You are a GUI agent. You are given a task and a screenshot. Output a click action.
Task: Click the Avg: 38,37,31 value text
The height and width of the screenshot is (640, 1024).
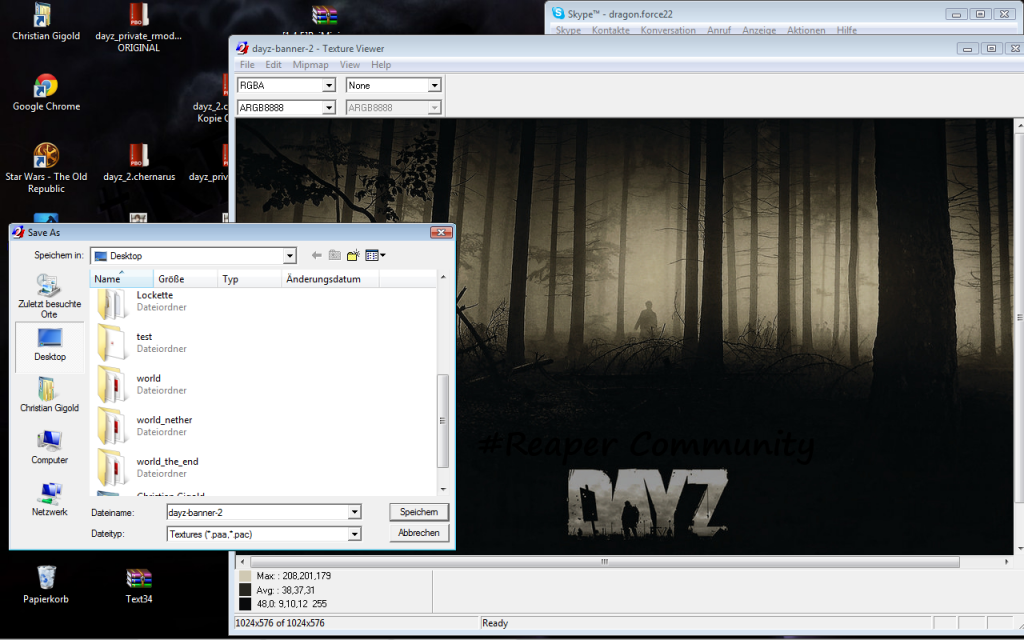(x=286, y=590)
